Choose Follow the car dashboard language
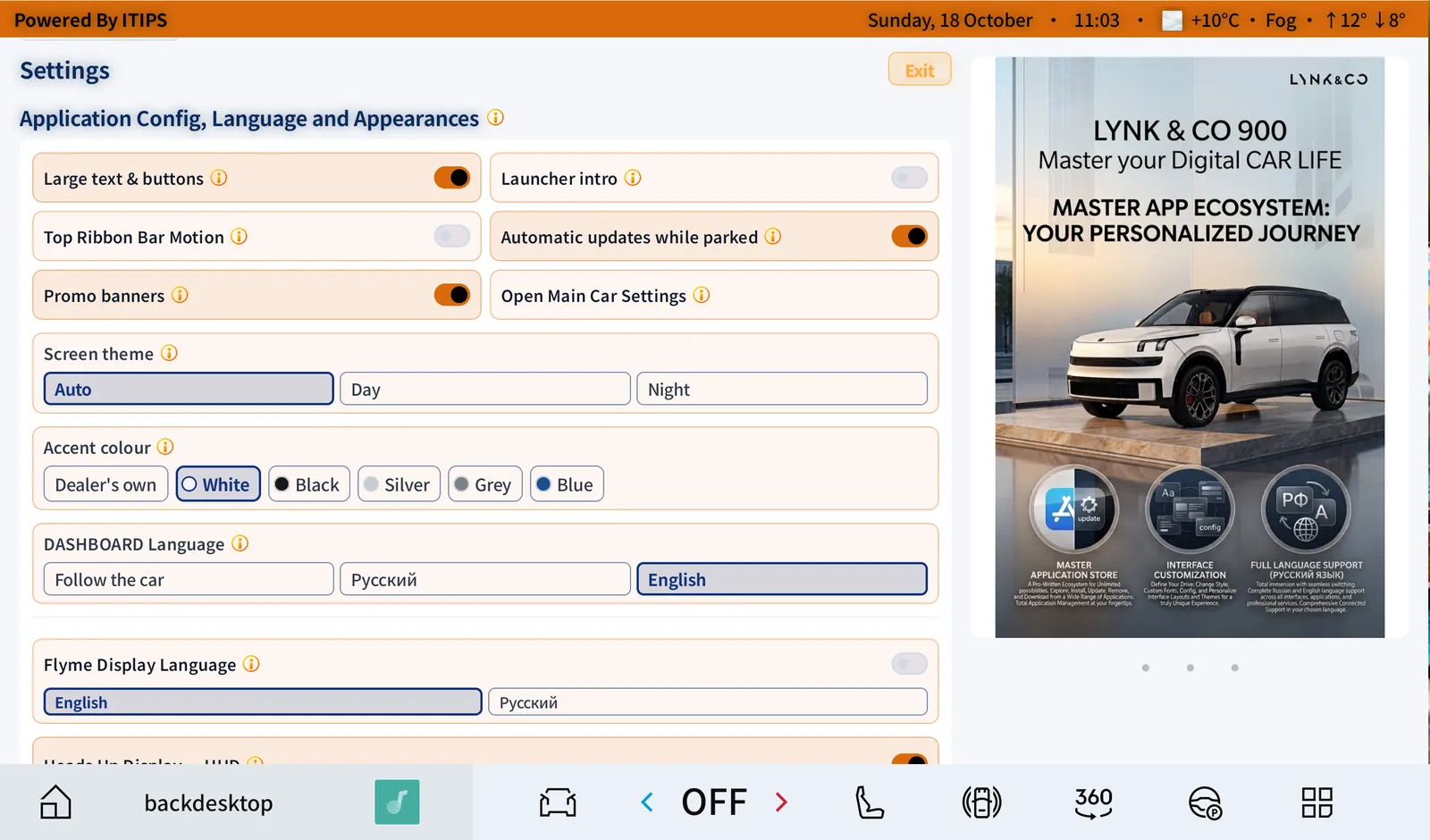 [189, 579]
